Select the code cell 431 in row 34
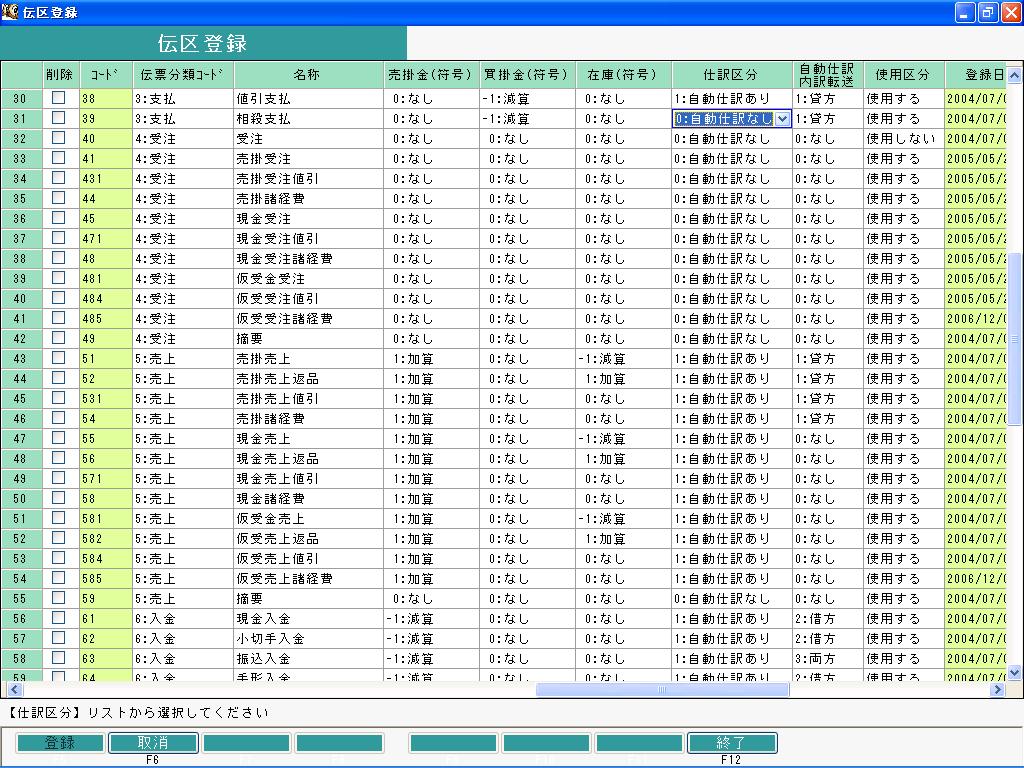The image size is (1024, 768). click(x=106, y=178)
